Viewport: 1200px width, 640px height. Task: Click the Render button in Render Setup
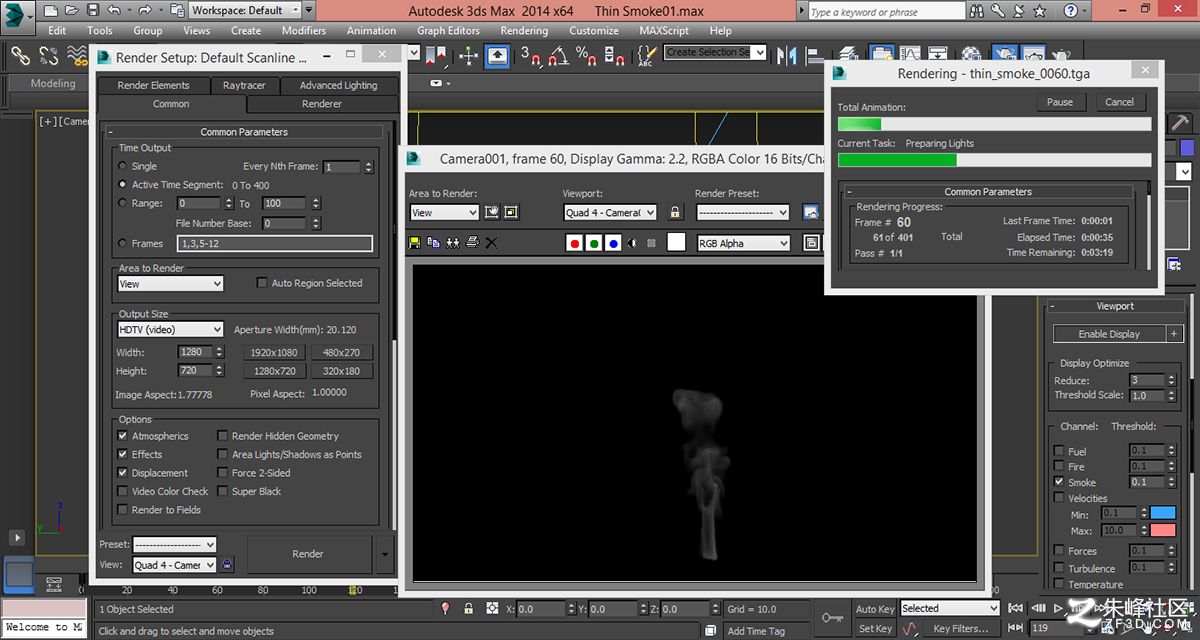pos(308,554)
